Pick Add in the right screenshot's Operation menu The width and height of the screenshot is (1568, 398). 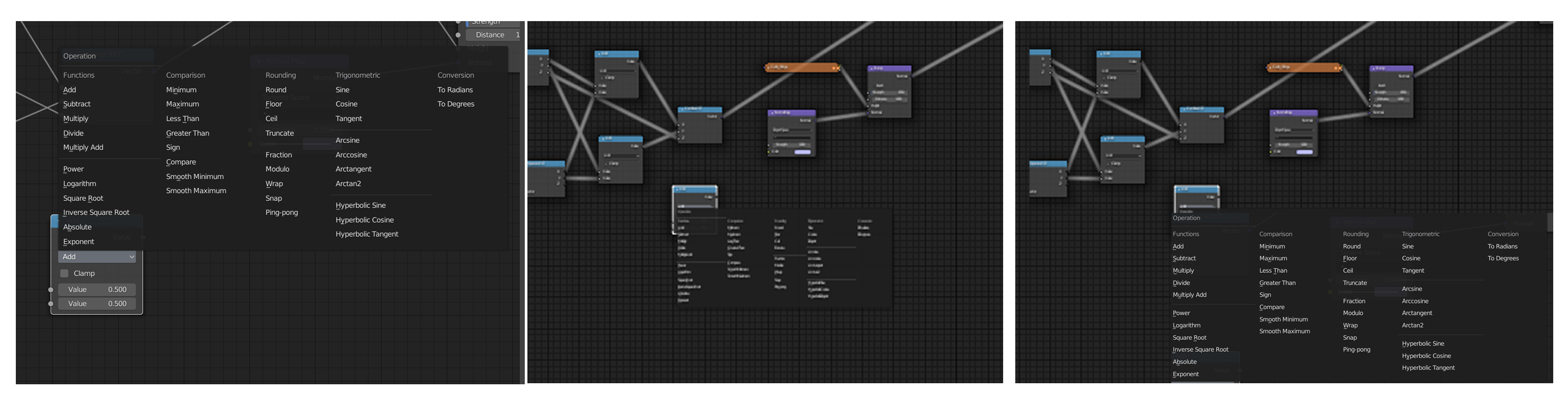pyautogui.click(x=1178, y=247)
